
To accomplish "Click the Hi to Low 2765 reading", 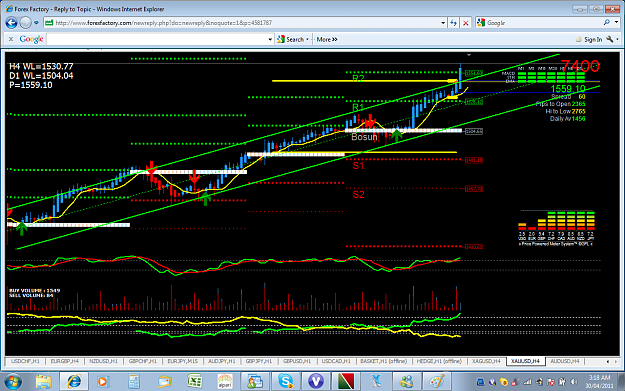I will (565, 112).
